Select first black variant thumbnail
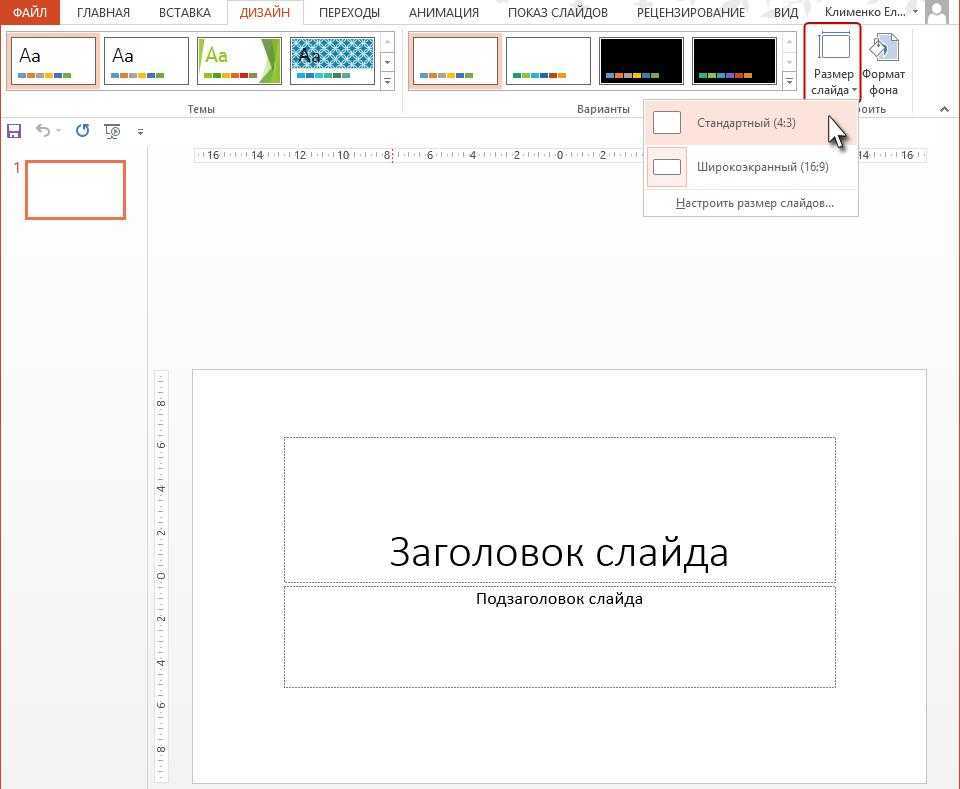Viewport: 960px width, 789px height. pyautogui.click(x=641, y=61)
